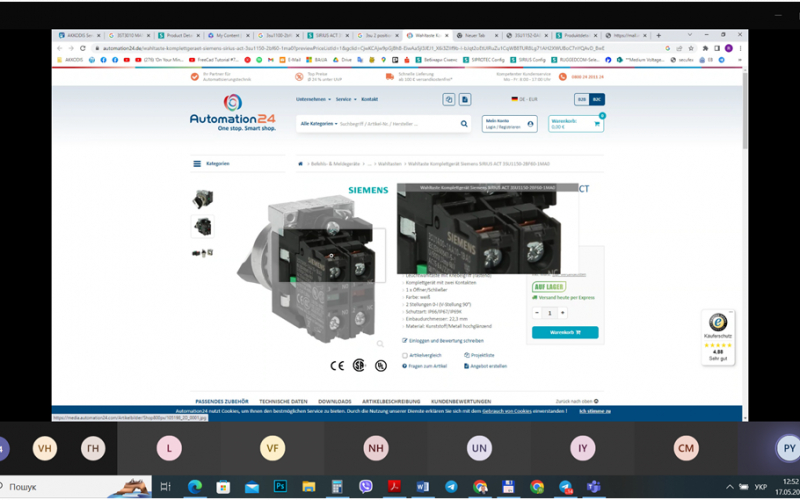
Task: Open the Alle Kategorien search dropdown
Action: point(319,123)
